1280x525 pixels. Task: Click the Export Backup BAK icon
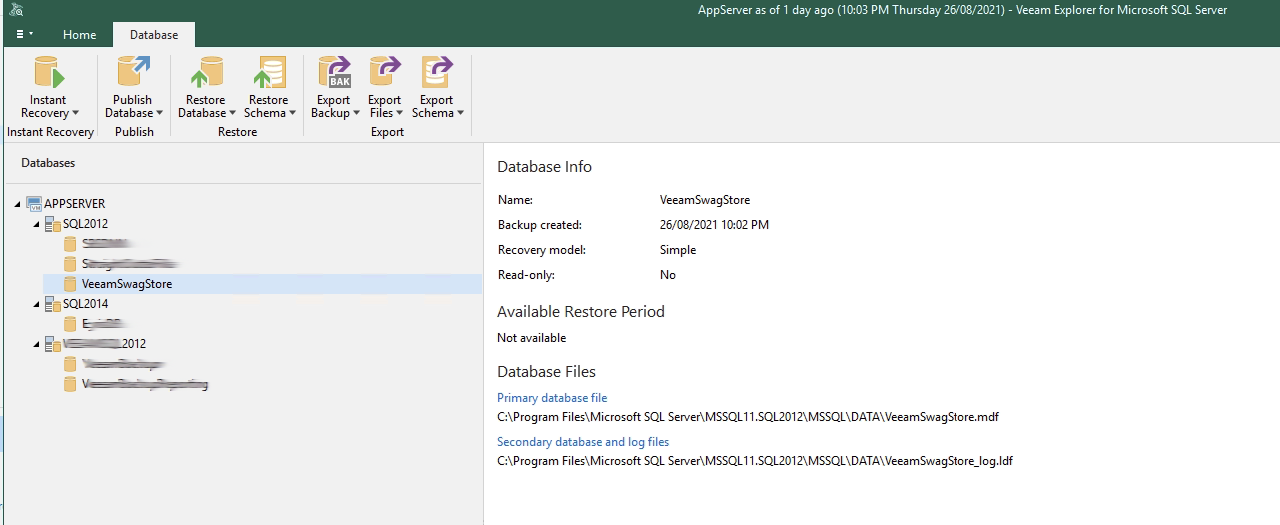point(333,73)
